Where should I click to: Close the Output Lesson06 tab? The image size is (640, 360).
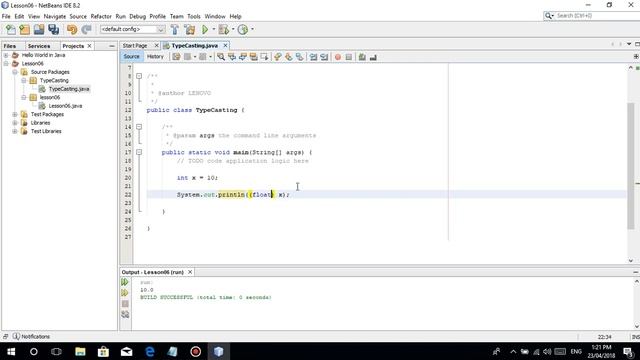190,272
